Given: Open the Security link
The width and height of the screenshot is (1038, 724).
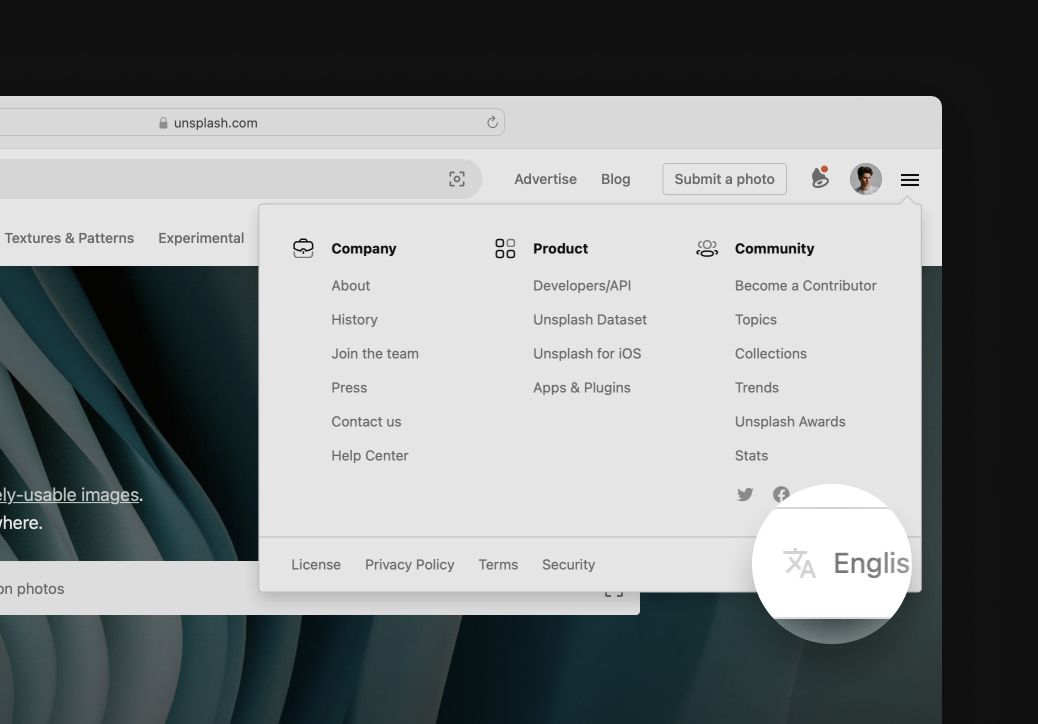Looking at the screenshot, I should coord(568,565).
